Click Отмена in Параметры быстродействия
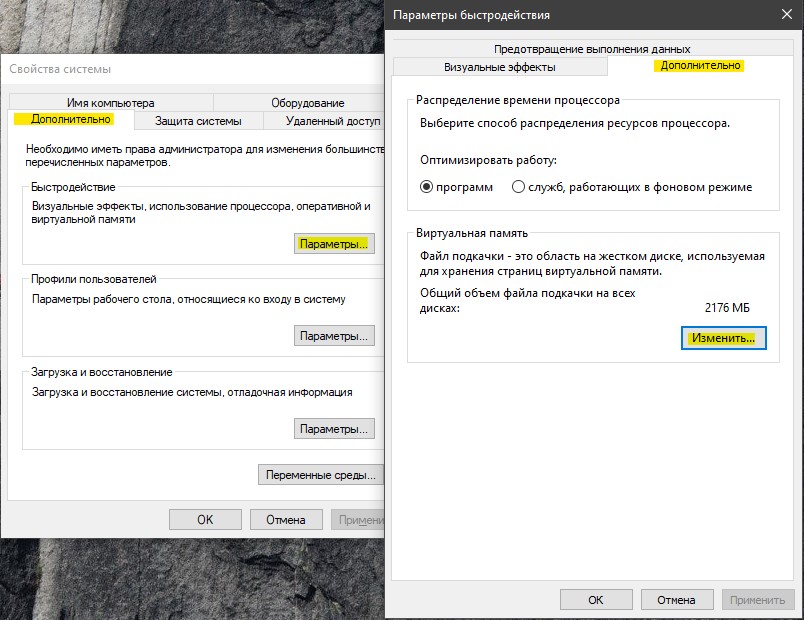The image size is (804, 620). click(676, 599)
